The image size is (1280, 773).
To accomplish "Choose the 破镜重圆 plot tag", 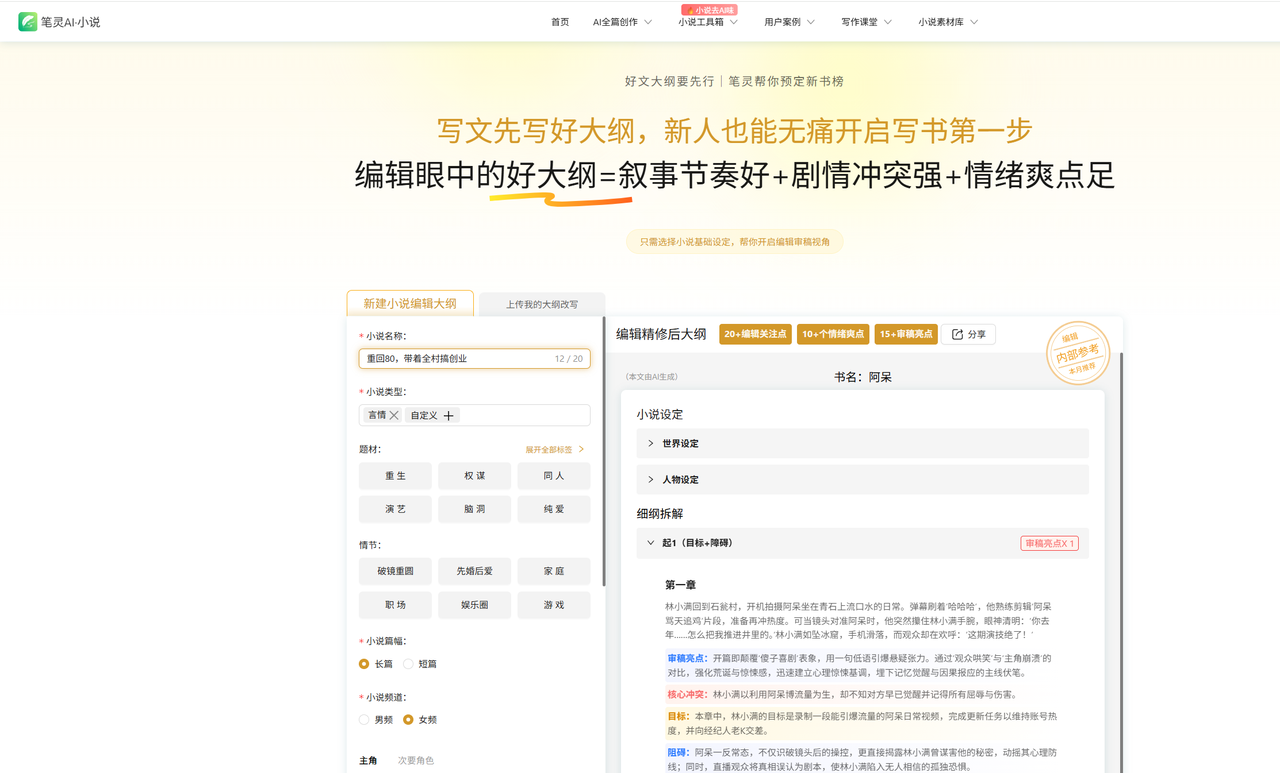I will click(395, 571).
